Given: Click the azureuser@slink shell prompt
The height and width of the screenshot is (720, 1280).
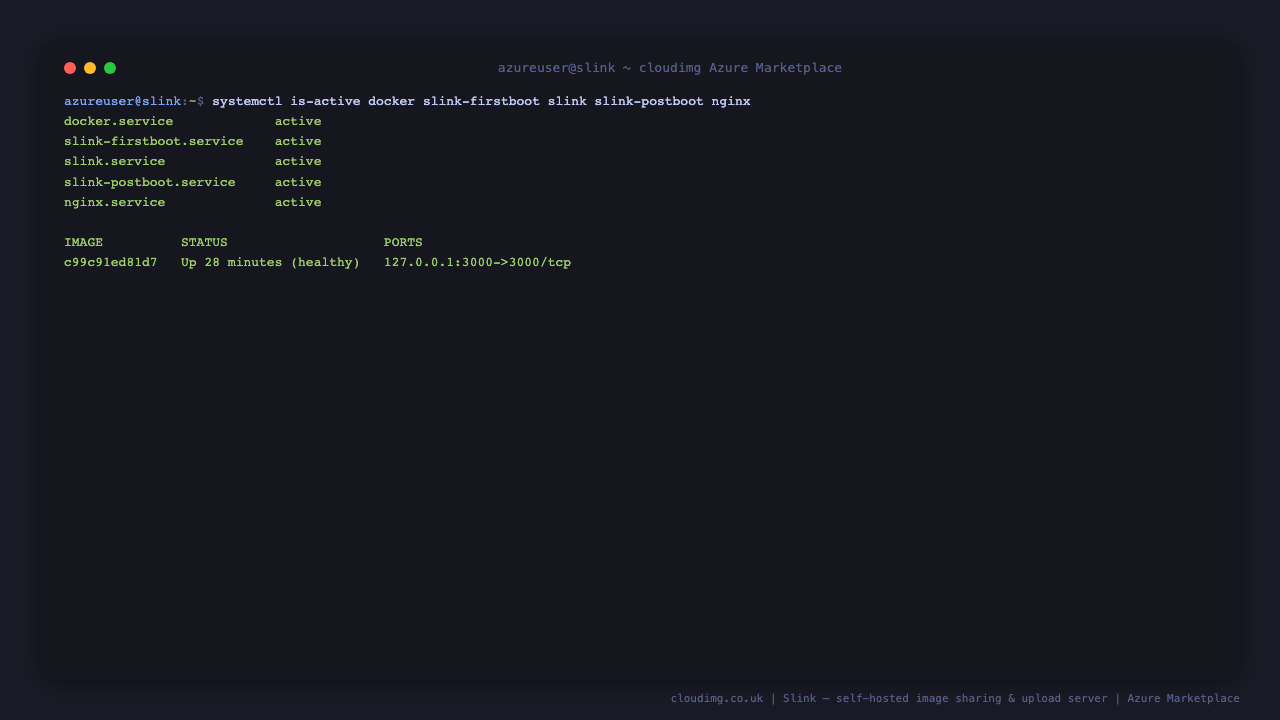Looking at the screenshot, I should 134,101.
